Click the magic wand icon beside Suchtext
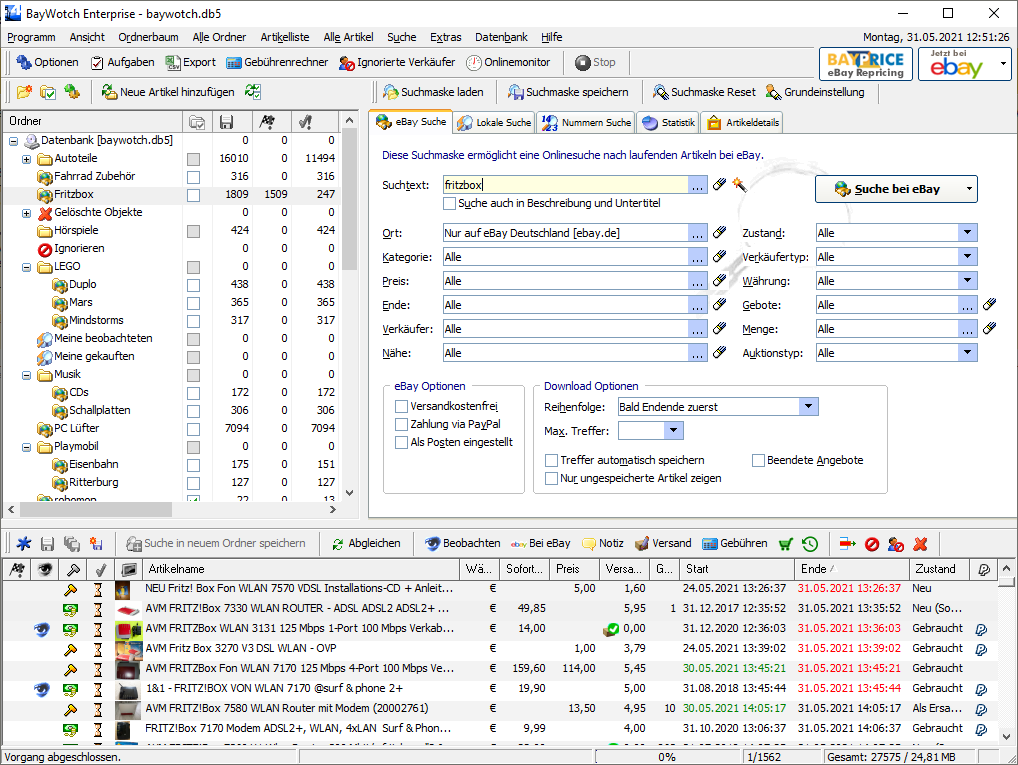1018x765 pixels. [x=739, y=185]
